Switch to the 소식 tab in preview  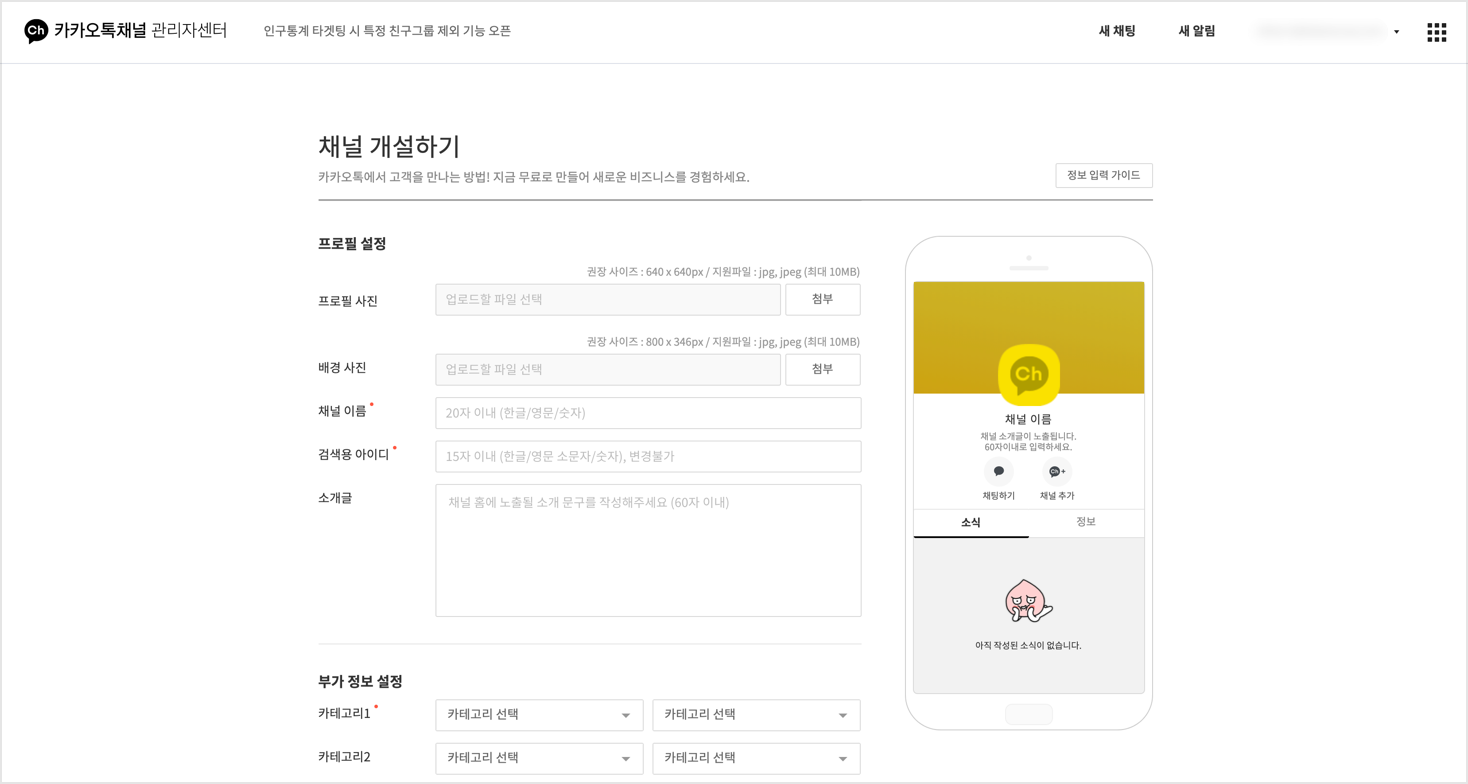[970, 523]
